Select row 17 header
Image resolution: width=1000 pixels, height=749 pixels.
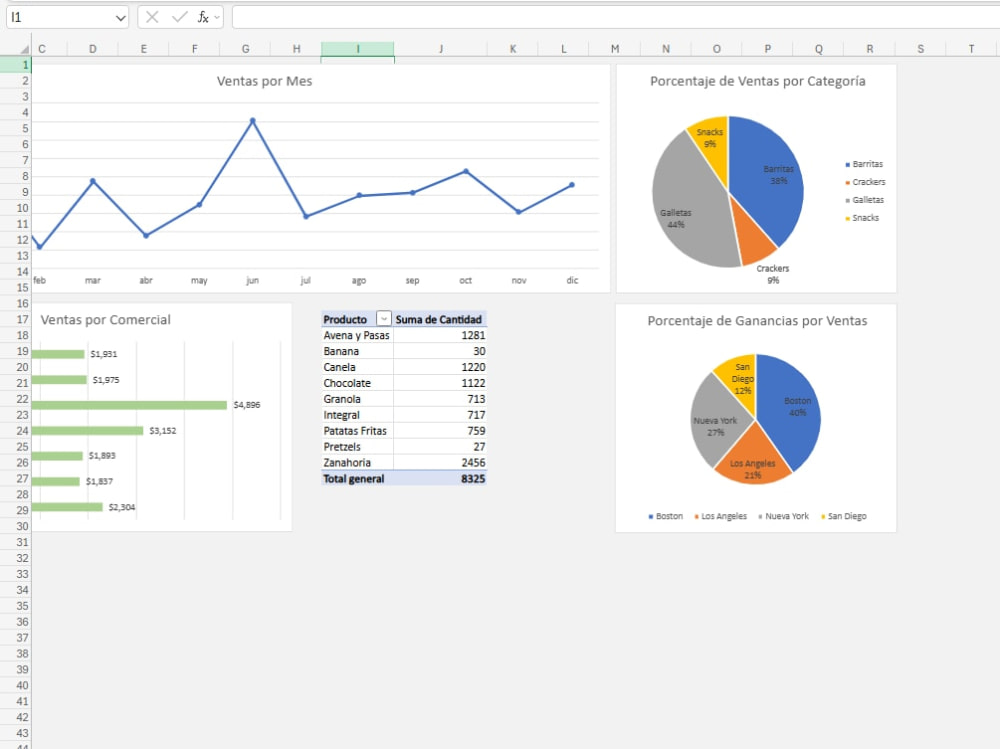point(15,319)
